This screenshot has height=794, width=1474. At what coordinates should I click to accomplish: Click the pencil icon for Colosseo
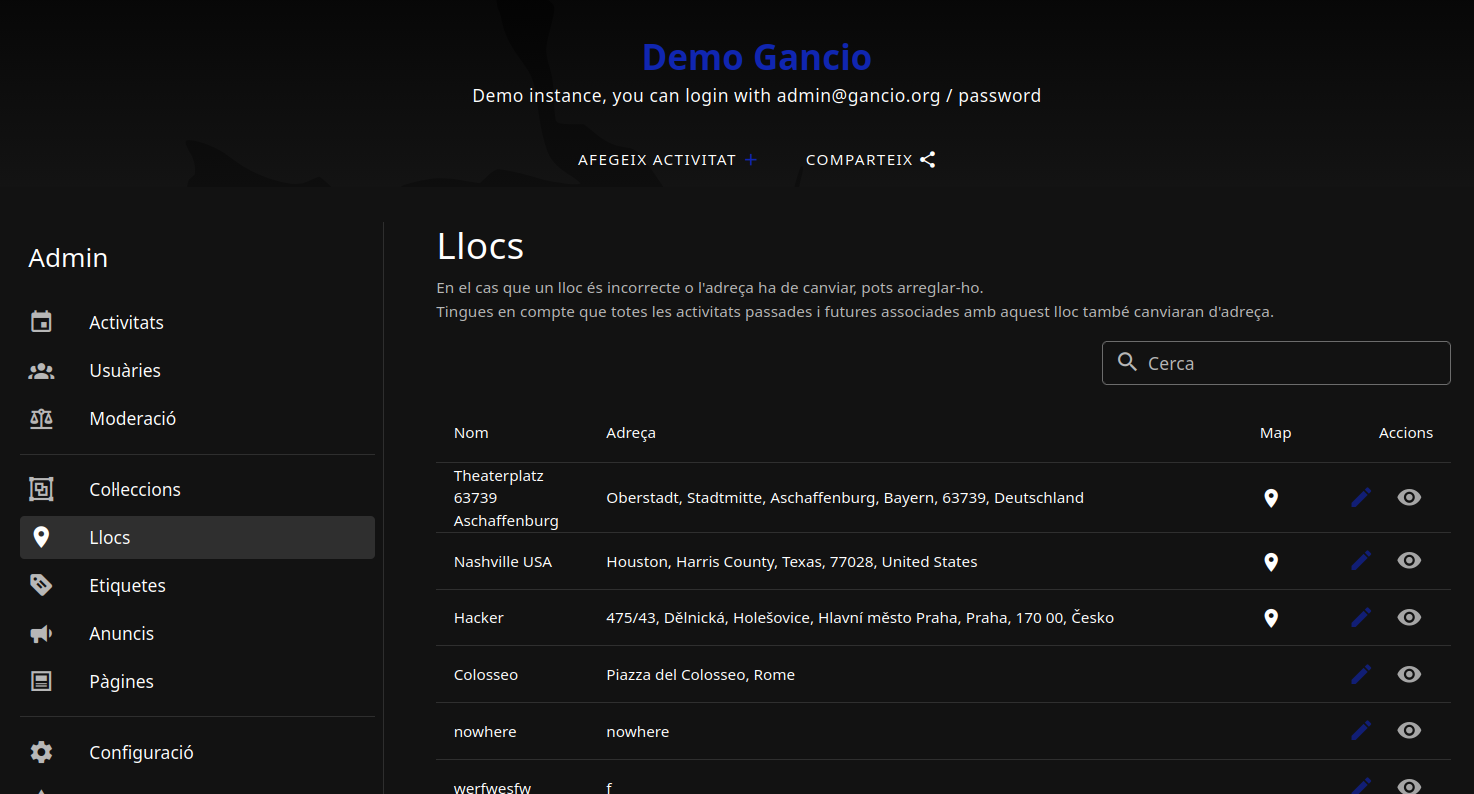[x=1360, y=675]
